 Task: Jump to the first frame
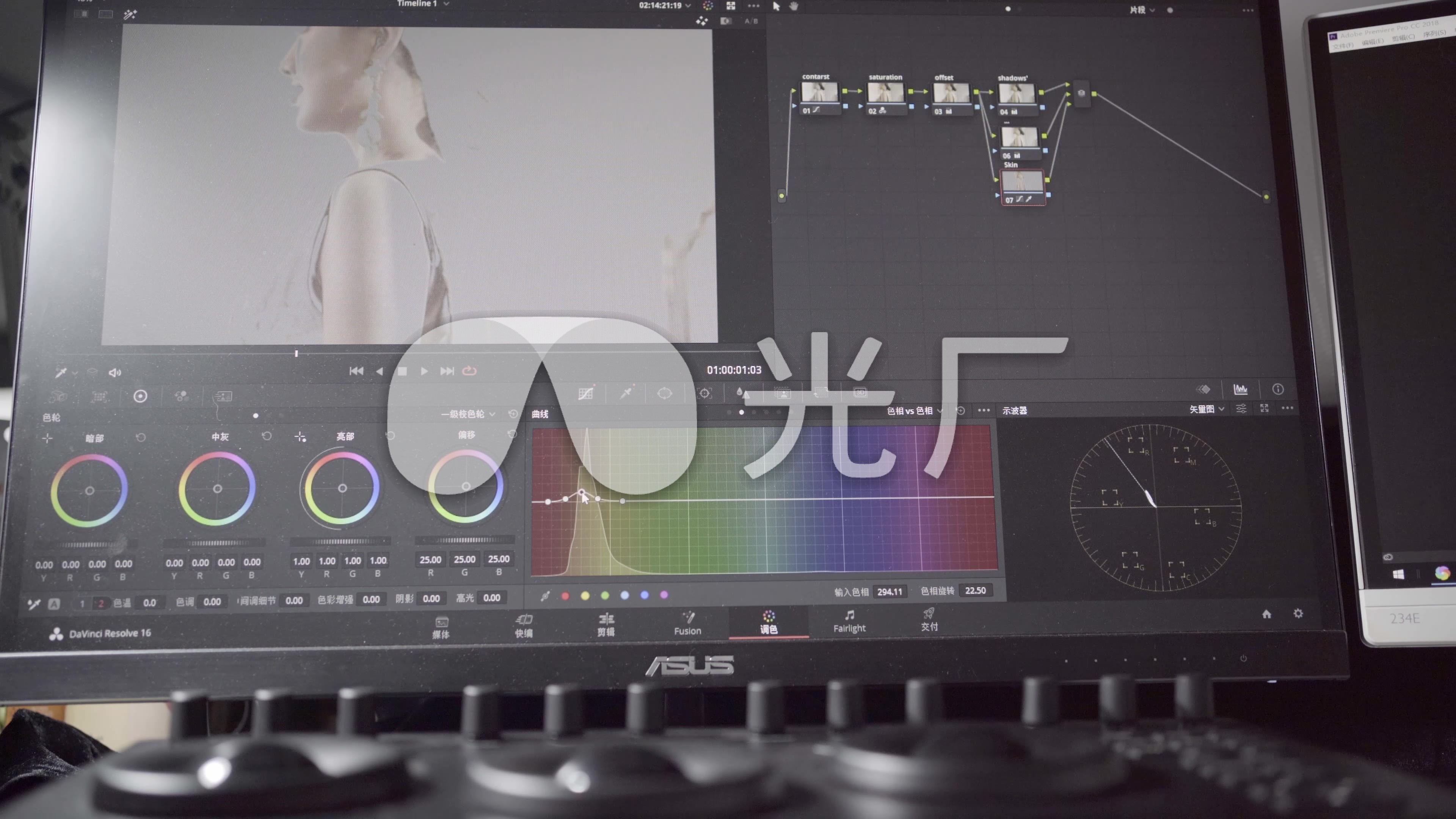(x=356, y=371)
